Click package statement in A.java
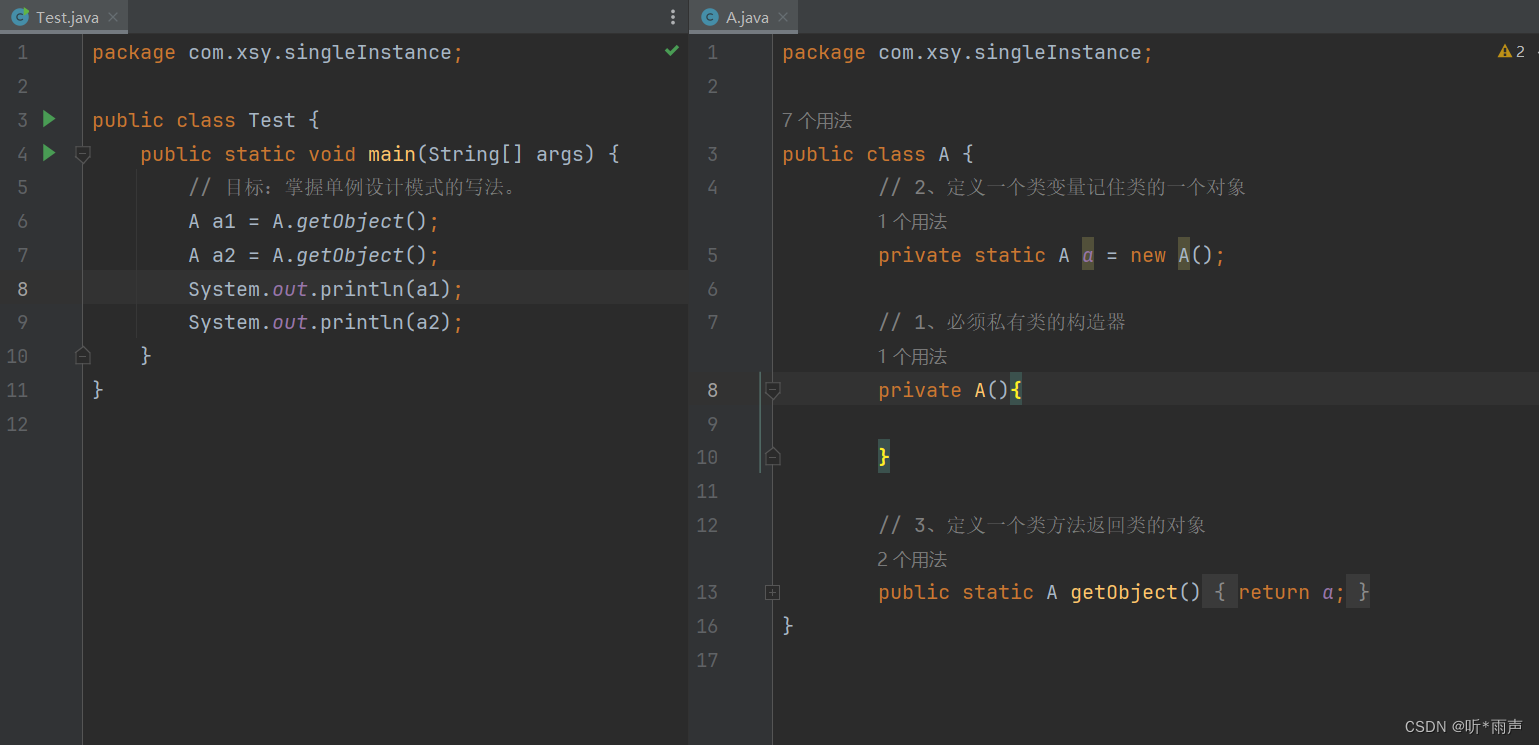The height and width of the screenshot is (745, 1539). click(968, 52)
